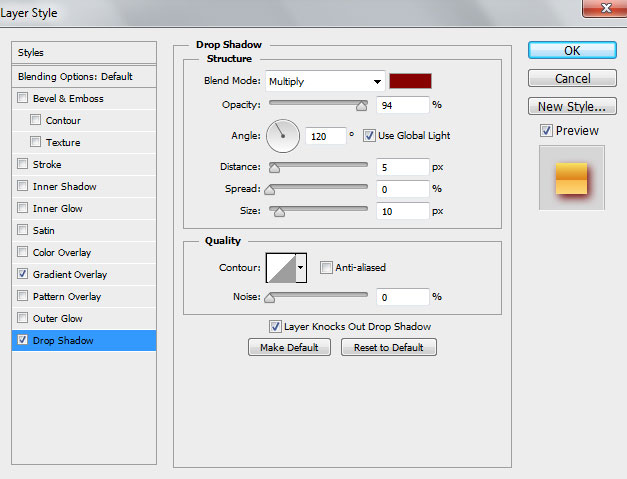Enable the Color Overlay checkbox
The height and width of the screenshot is (479, 627).
(x=22, y=252)
